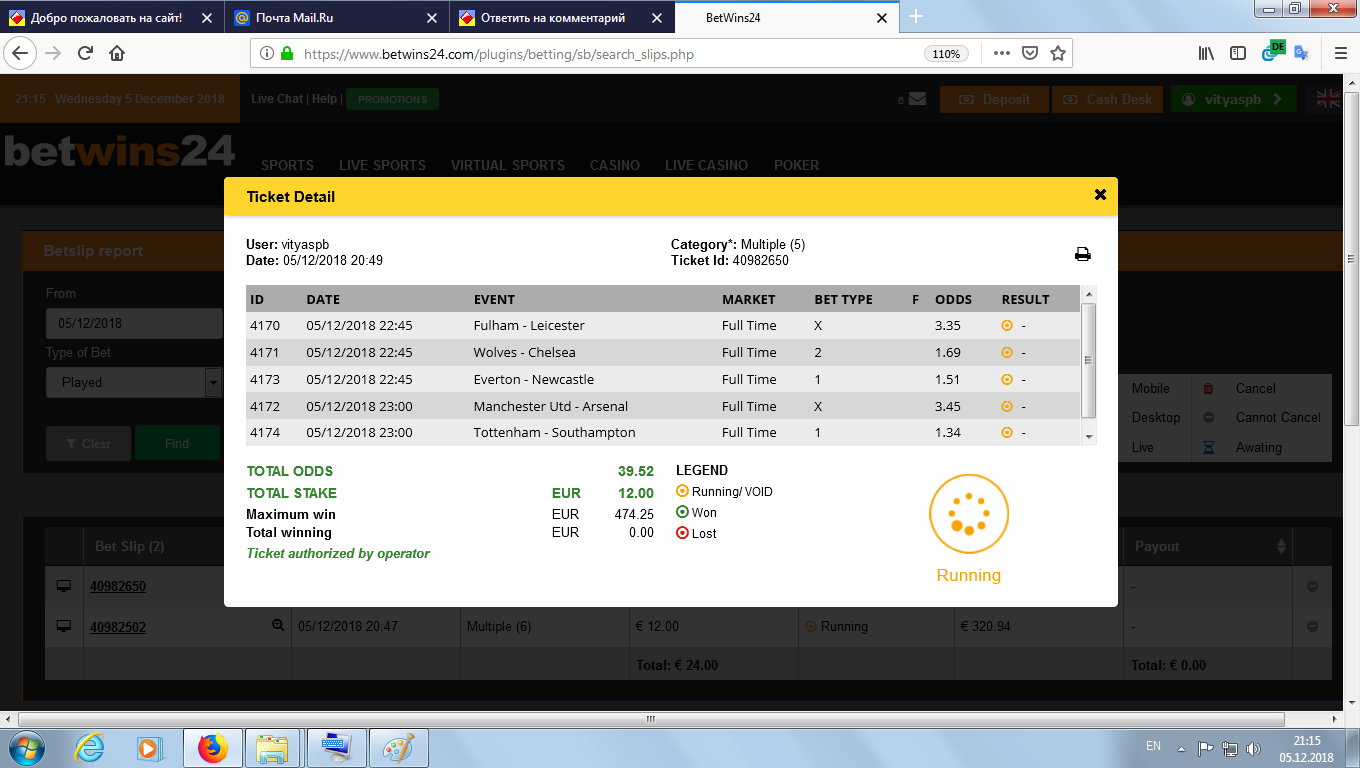This screenshot has height=768, width=1360.
Task: Select Tottenham - Southampton event
Action: pyautogui.click(x=663, y=432)
